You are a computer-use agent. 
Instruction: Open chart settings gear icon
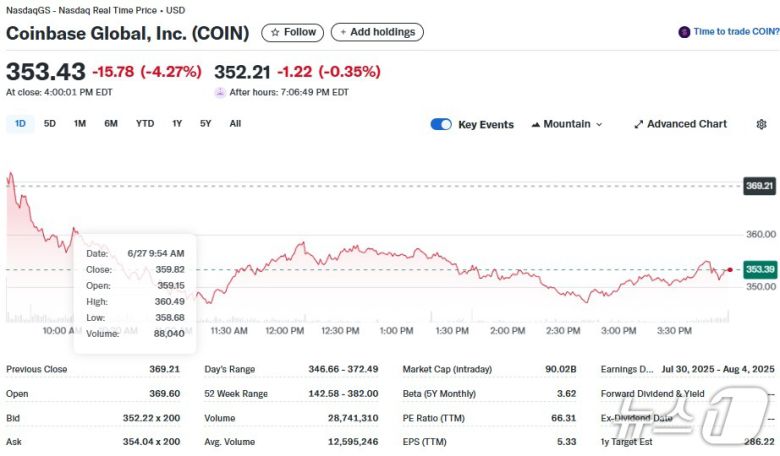761,124
